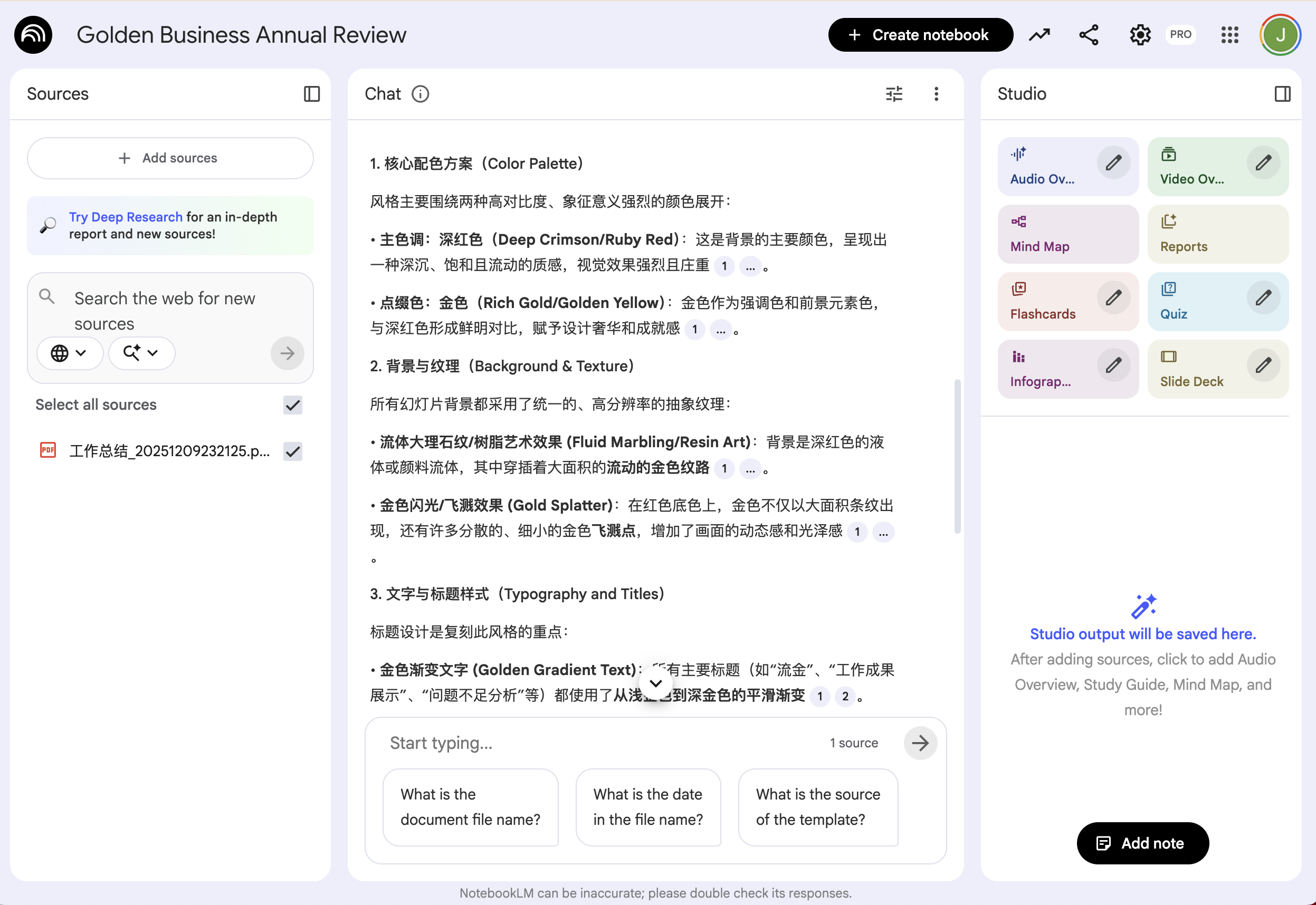The image size is (1316, 905).
Task: Open the chat three-dot options menu
Action: pos(936,93)
